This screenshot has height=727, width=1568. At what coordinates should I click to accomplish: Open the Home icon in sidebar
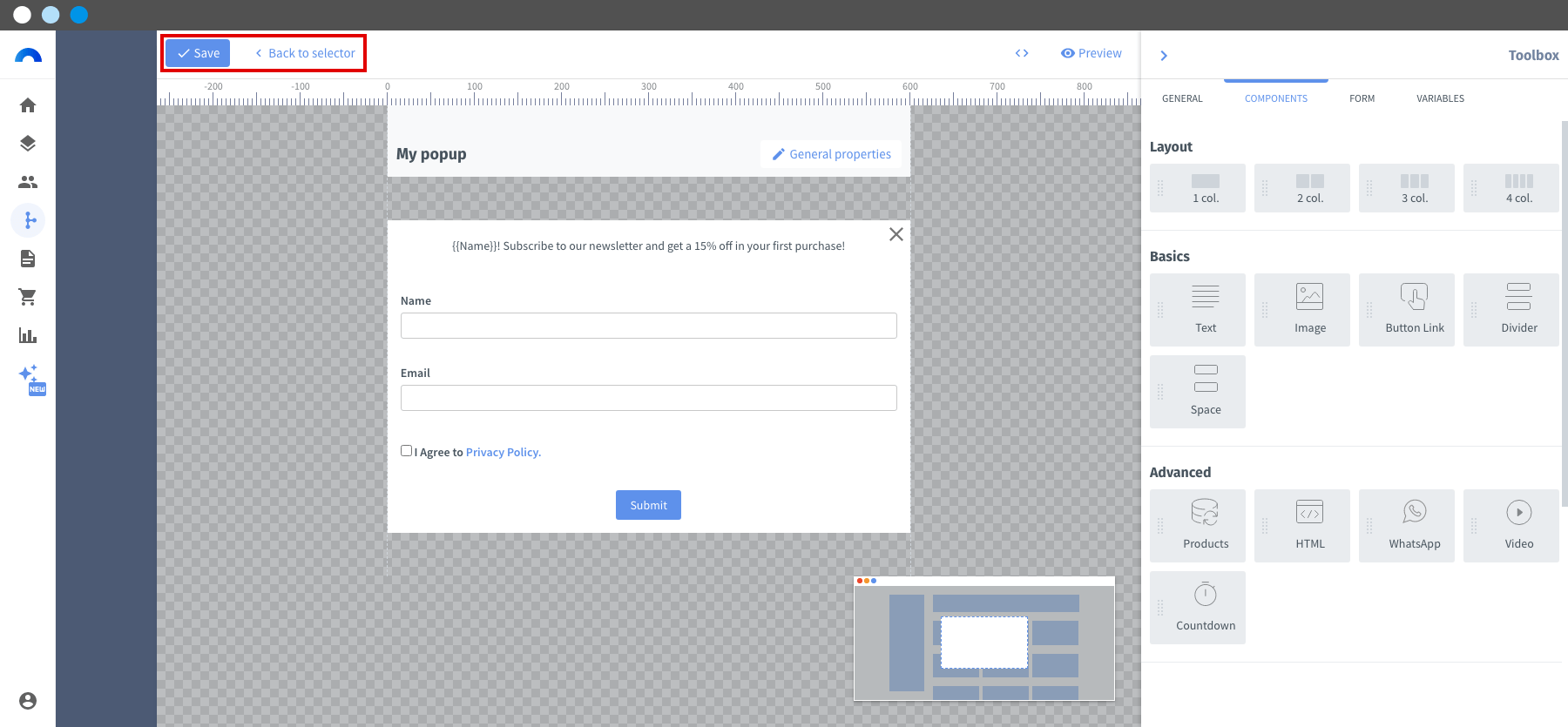tap(28, 105)
